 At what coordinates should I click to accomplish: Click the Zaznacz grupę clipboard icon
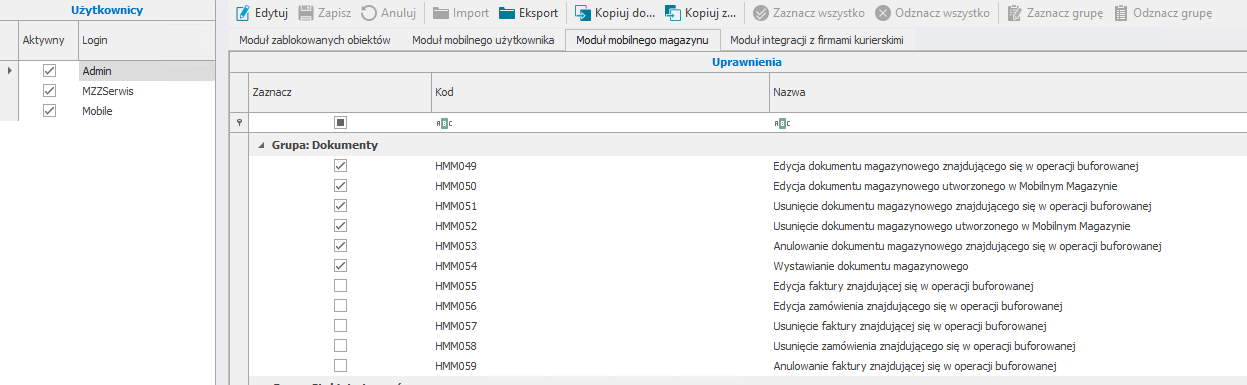click(1014, 14)
